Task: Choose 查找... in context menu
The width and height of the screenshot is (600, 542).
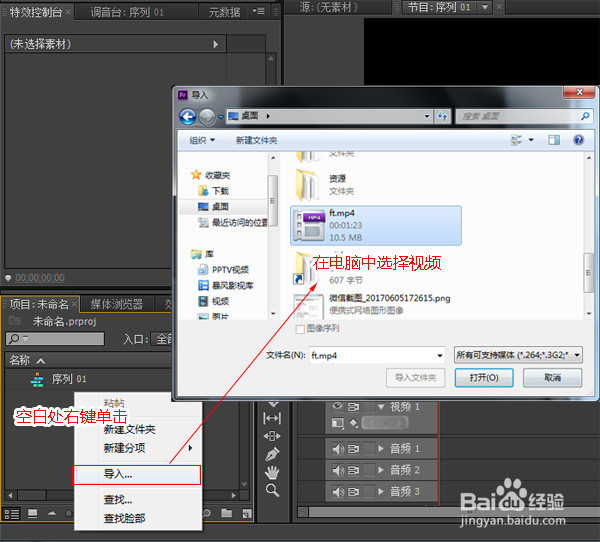Action: click(x=137, y=500)
